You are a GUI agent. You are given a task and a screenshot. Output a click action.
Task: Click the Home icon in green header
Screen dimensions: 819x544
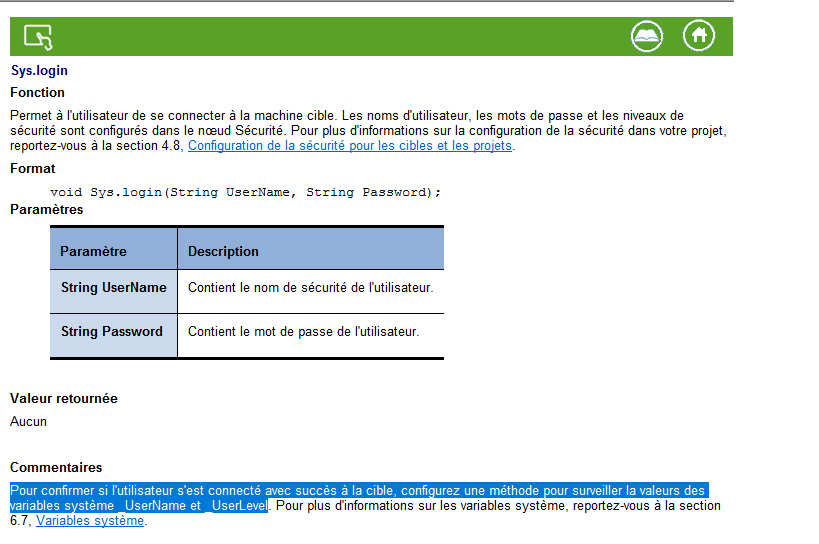pos(699,36)
